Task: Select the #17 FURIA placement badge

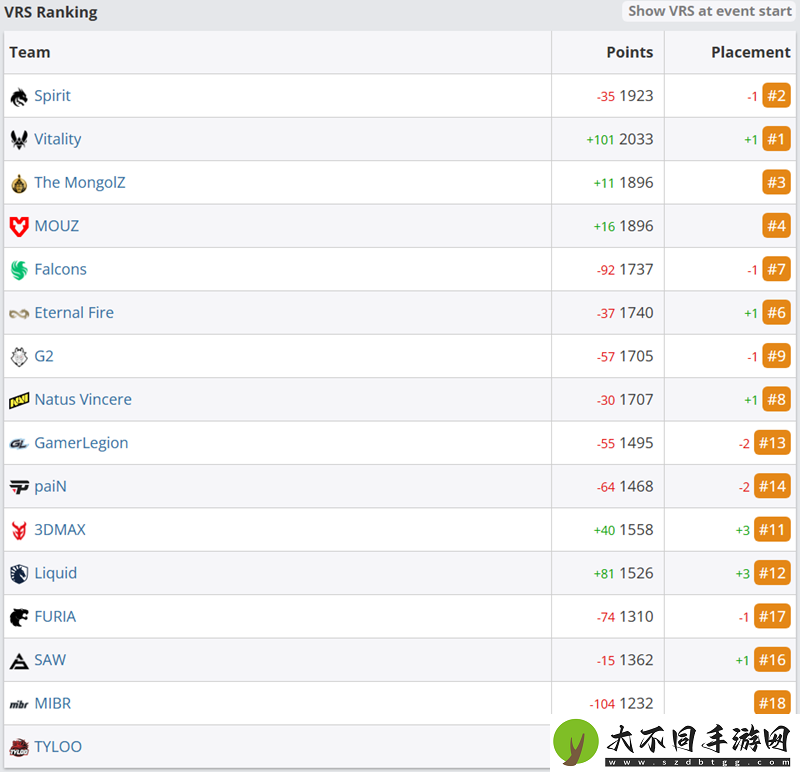Action: coord(772,616)
